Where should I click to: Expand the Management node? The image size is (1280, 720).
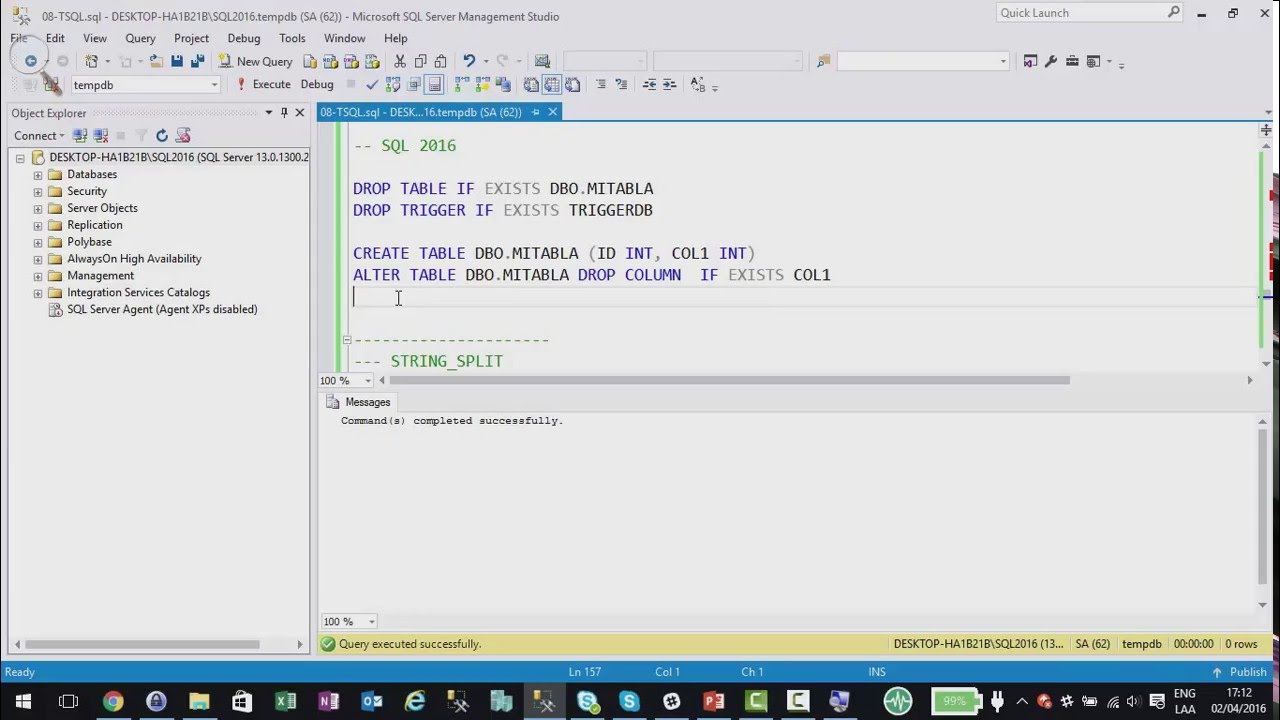(x=38, y=276)
